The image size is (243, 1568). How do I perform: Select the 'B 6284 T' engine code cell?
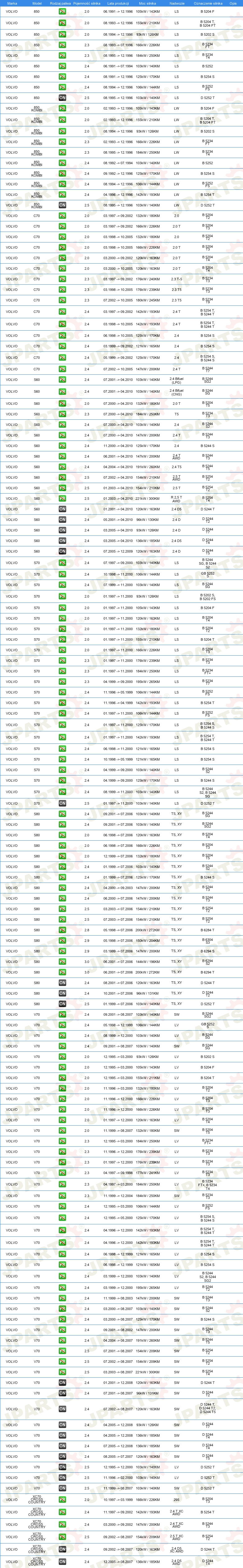pyautogui.click(x=208, y=930)
